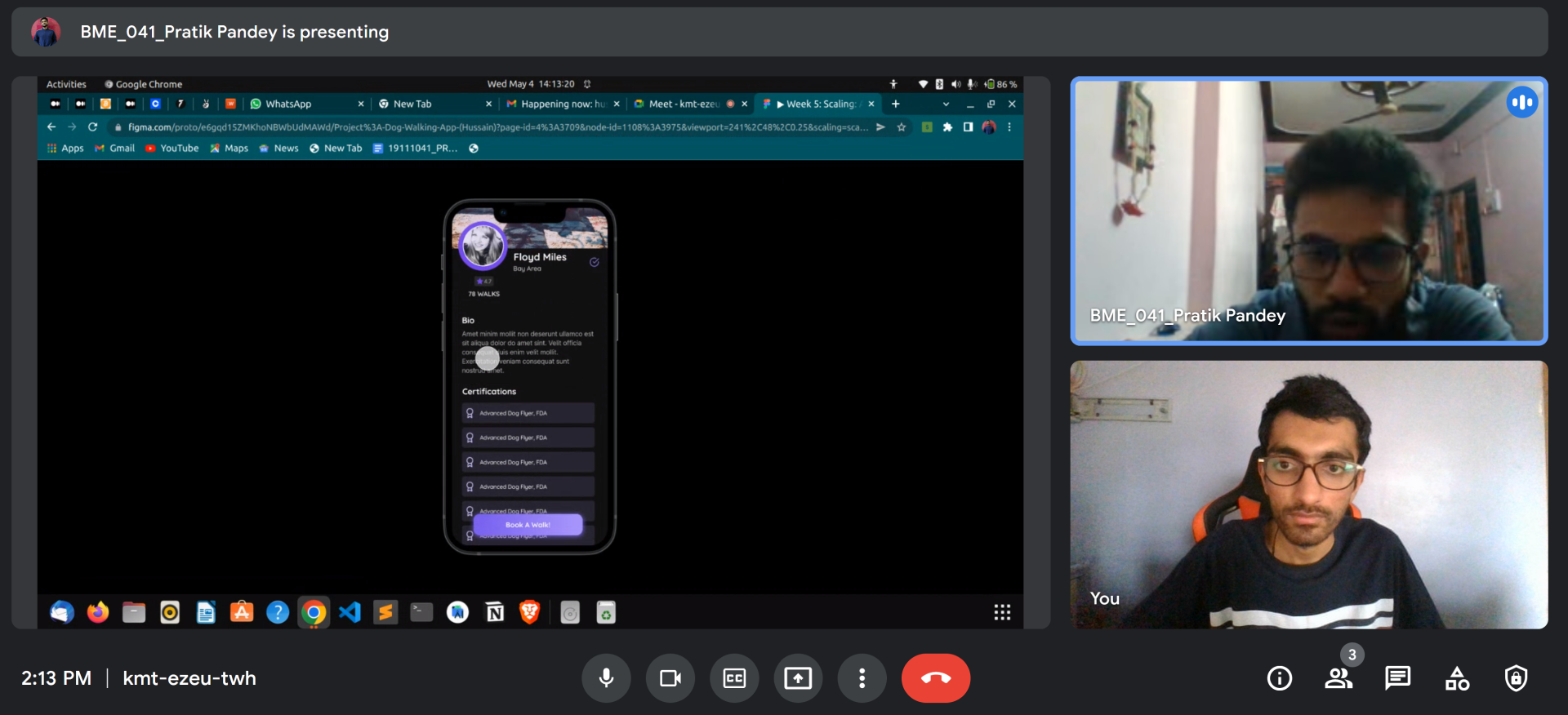Open the Apps bookmark shortcut
The height and width of the screenshot is (715, 1568).
(x=65, y=148)
